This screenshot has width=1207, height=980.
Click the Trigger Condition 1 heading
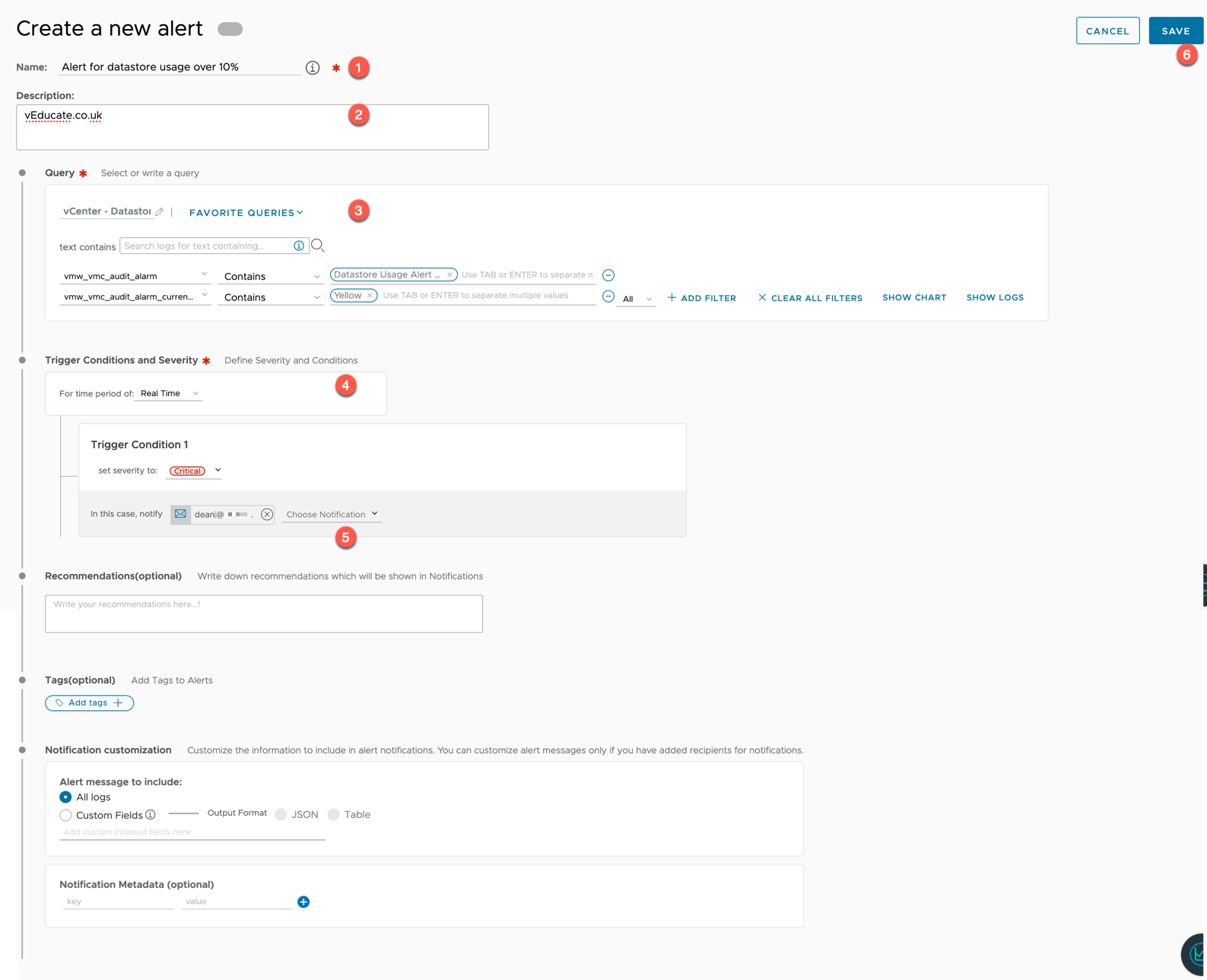[x=139, y=445]
